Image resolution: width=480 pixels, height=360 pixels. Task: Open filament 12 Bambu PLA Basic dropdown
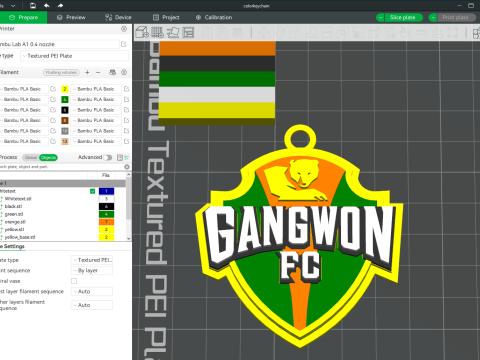click(x=96, y=141)
